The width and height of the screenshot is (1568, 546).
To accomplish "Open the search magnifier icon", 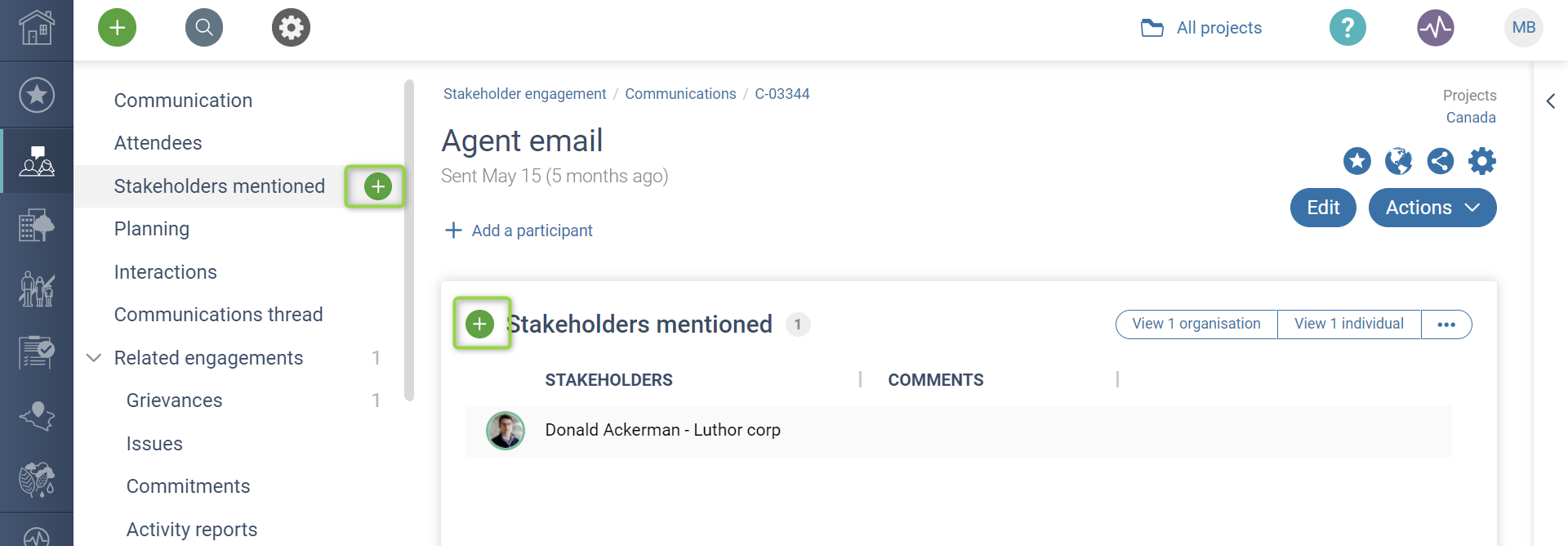I will [x=204, y=28].
